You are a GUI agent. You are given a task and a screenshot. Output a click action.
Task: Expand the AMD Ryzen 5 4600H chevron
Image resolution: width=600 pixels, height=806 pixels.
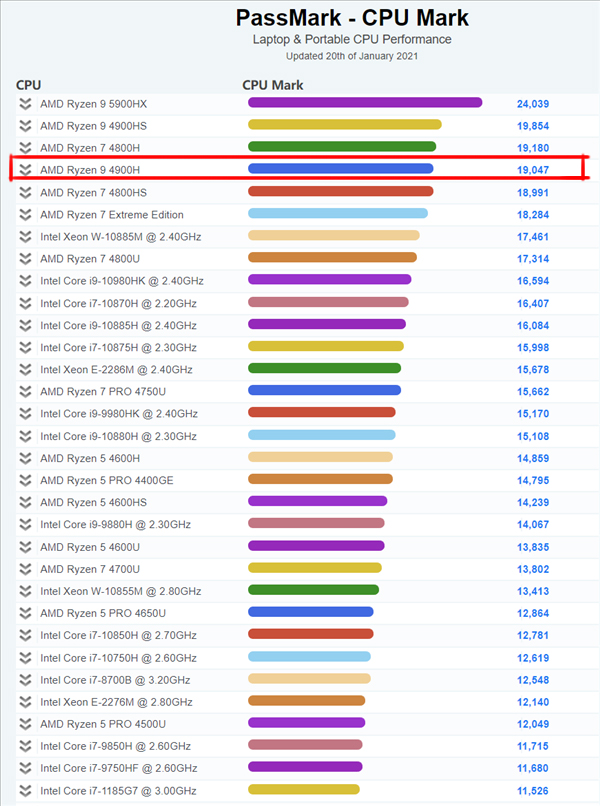click(25, 459)
